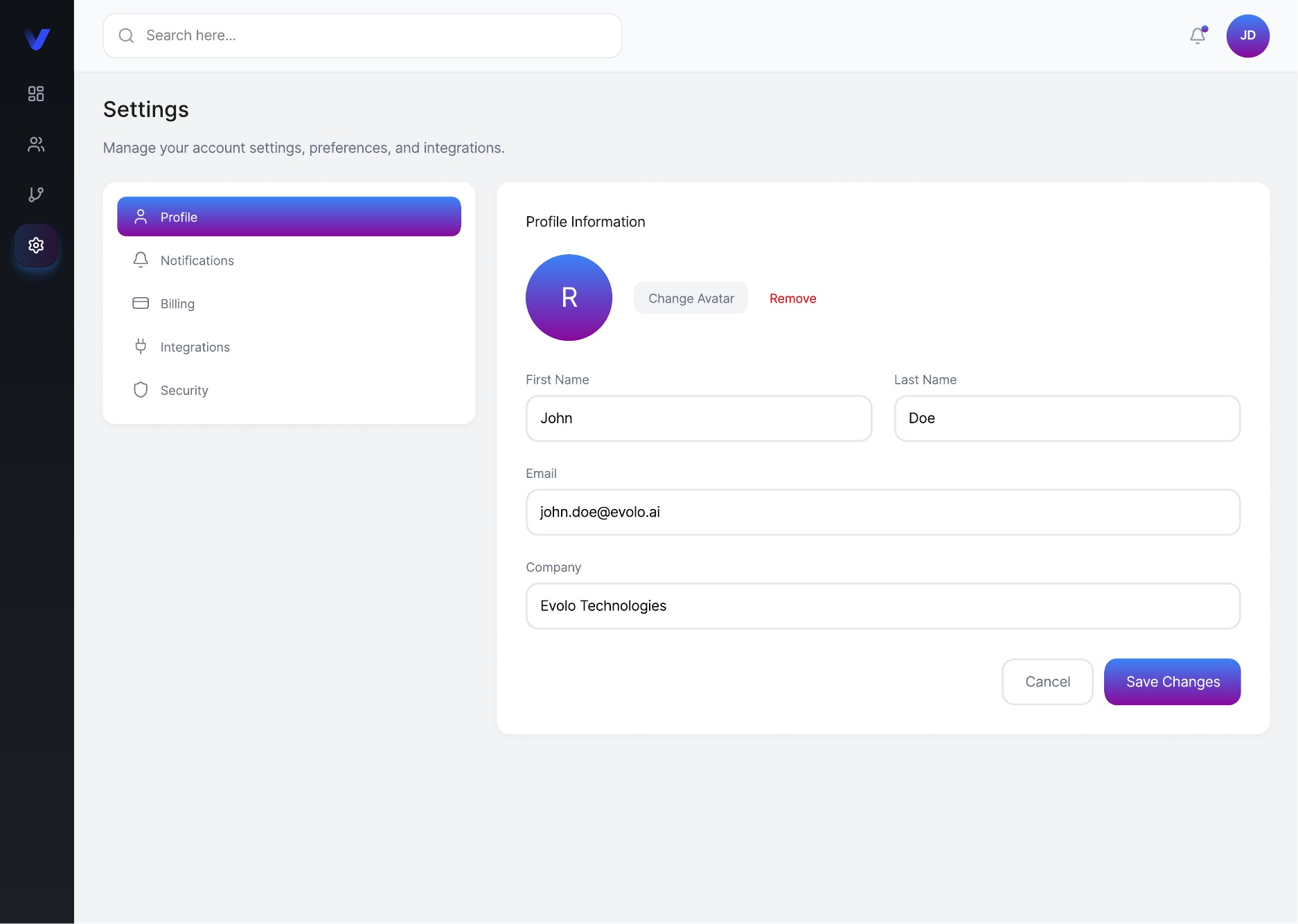Viewport: 1298px width, 924px height.
Task: Open the dashboard grid icon in sidebar
Action: pyautogui.click(x=36, y=94)
